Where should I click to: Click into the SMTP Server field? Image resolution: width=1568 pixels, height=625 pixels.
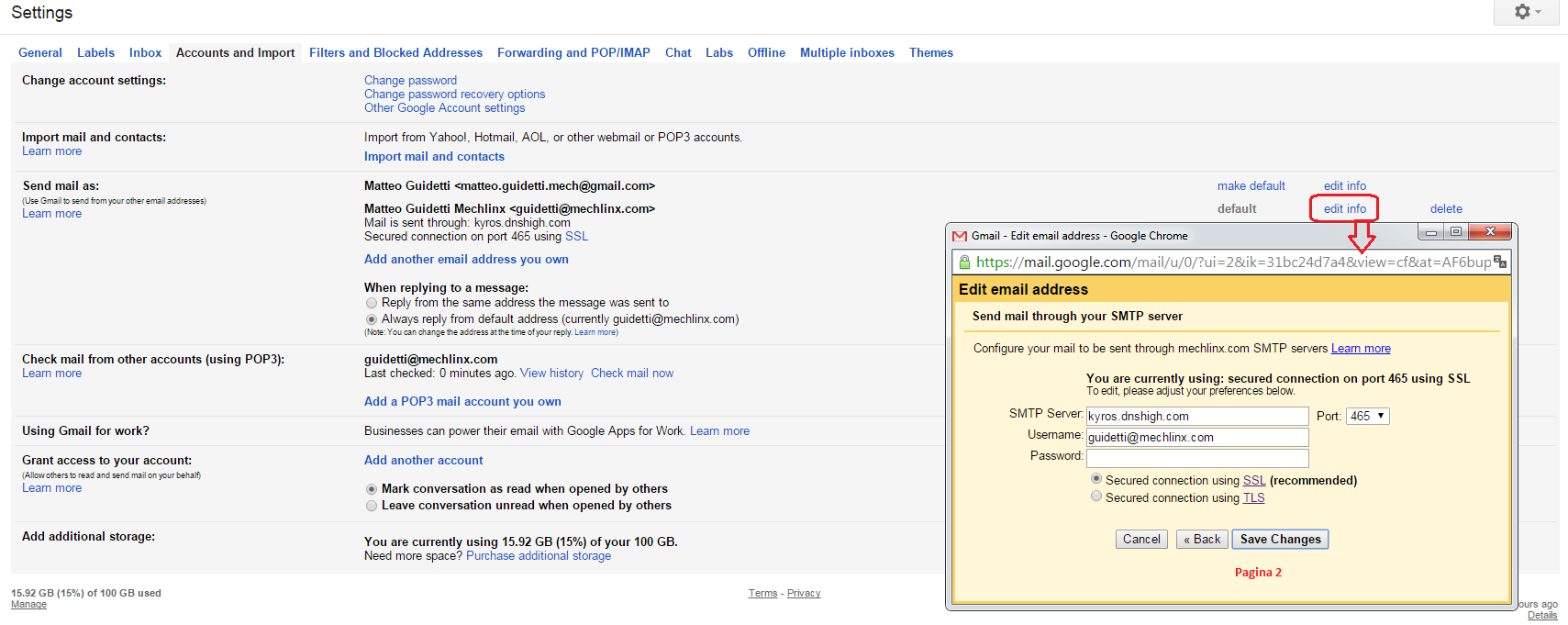click(1197, 417)
